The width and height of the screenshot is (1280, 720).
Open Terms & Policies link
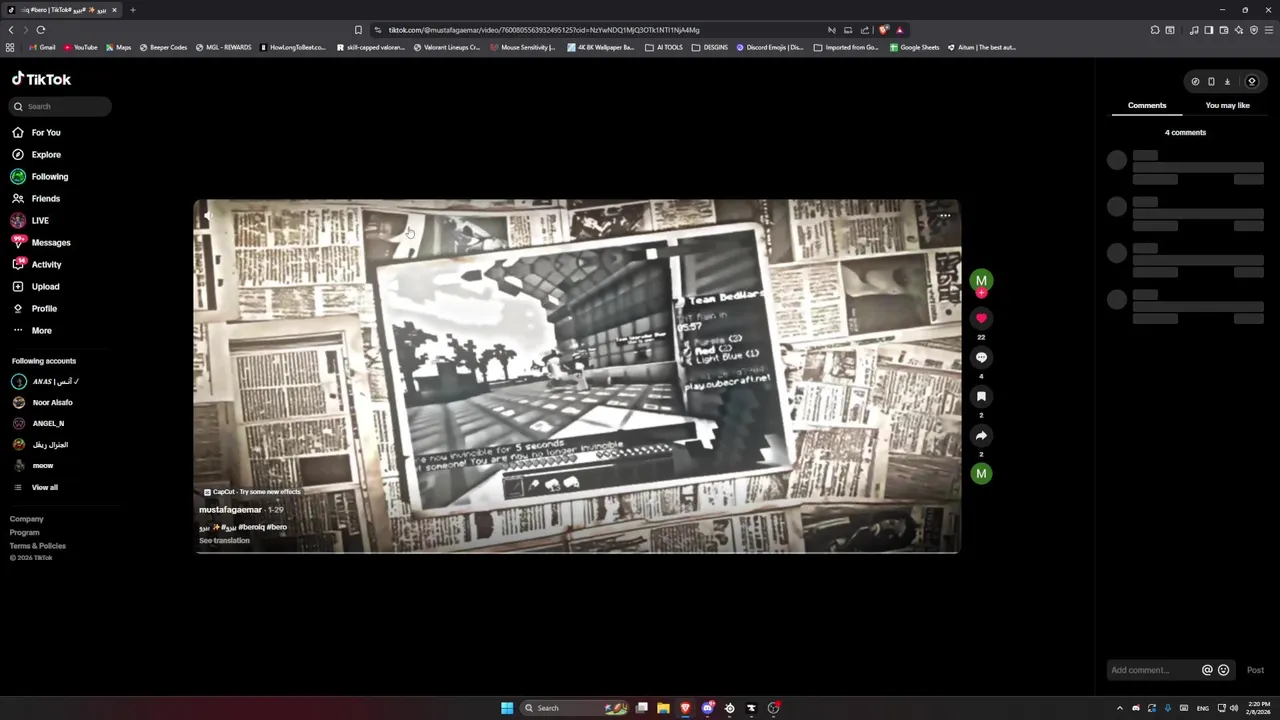(x=38, y=546)
